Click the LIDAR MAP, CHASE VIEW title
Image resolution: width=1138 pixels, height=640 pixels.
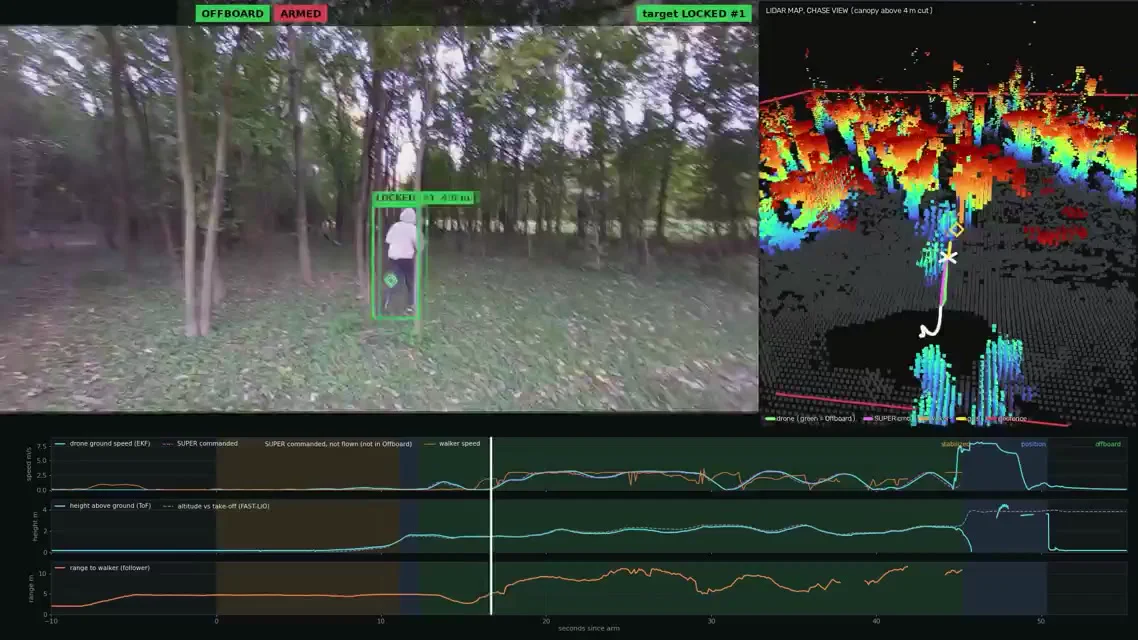tap(849, 11)
